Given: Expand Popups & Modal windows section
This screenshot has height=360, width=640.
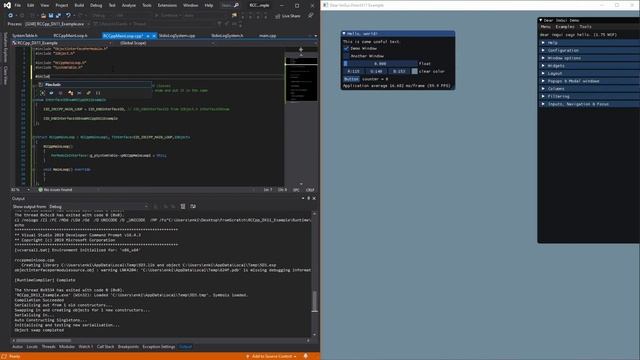Looking at the screenshot, I should (x=589, y=81).
